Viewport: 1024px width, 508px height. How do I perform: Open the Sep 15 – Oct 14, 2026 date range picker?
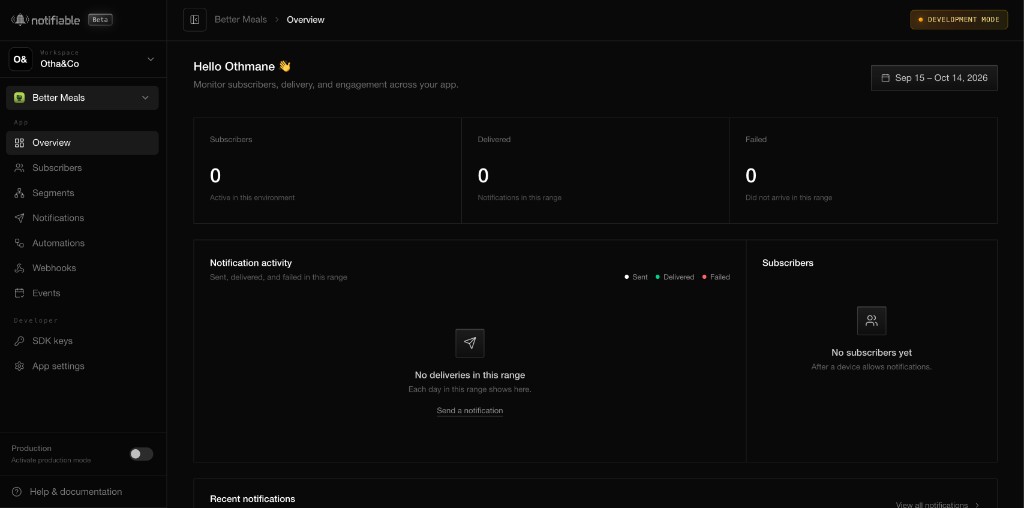934,78
